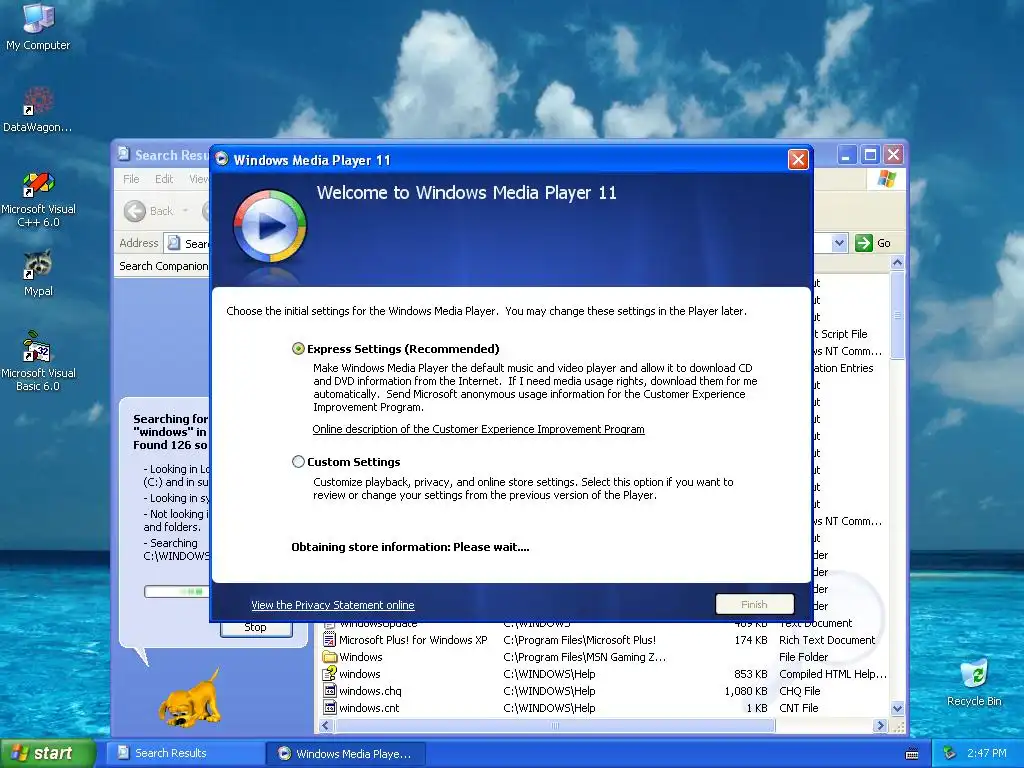1024x768 pixels.
Task: Click the "File Folder" type cell
Action: coord(803,657)
